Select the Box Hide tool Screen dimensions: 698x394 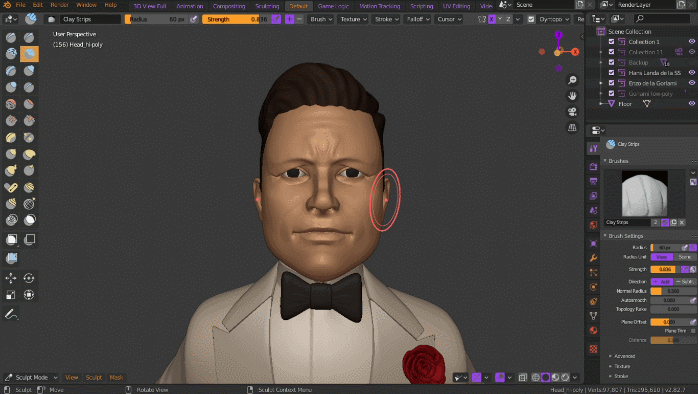pos(29,240)
